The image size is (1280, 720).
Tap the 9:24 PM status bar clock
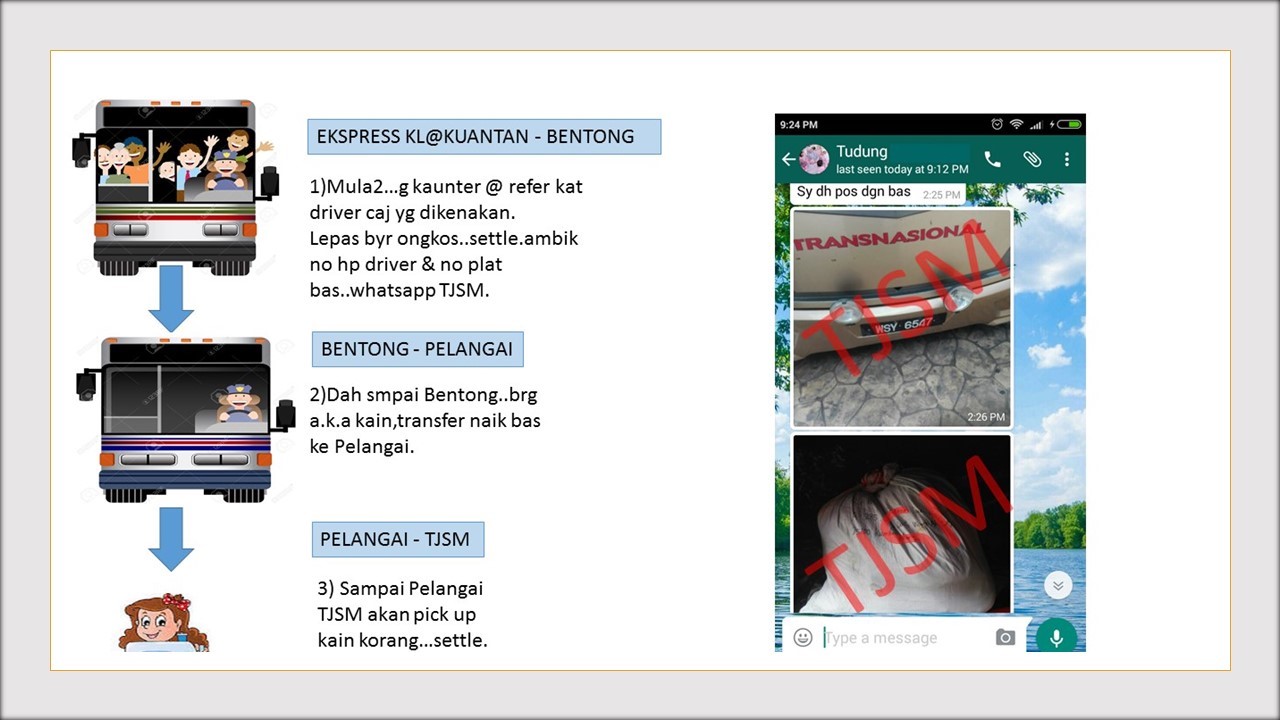pos(798,124)
